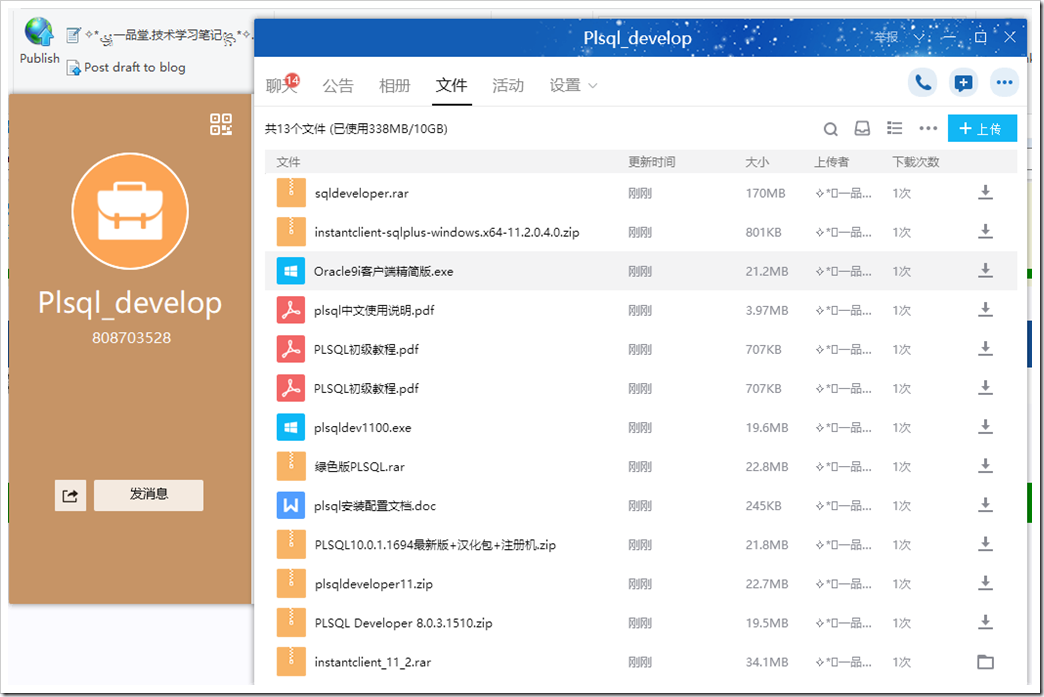1044x697 pixels.
Task: Click Post draft to blog
Action: click(127, 67)
